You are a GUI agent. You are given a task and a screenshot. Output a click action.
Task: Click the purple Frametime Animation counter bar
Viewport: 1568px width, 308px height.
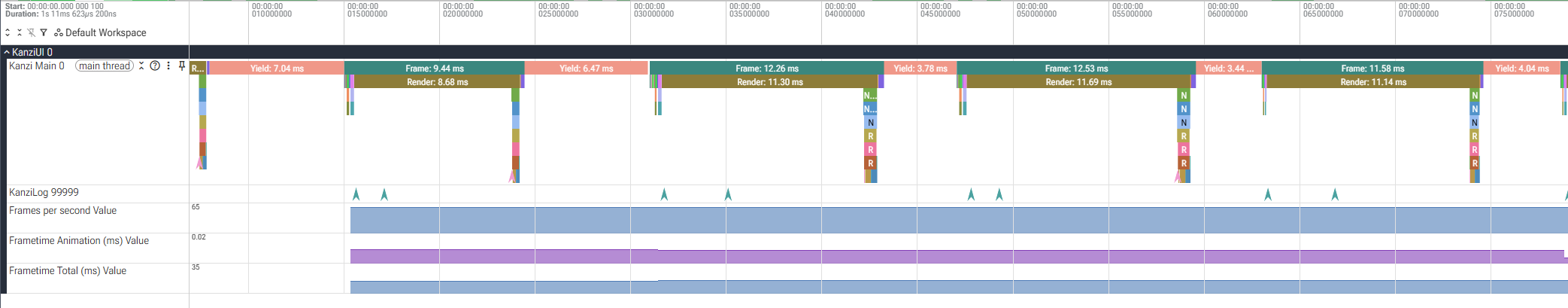[x=959, y=256]
